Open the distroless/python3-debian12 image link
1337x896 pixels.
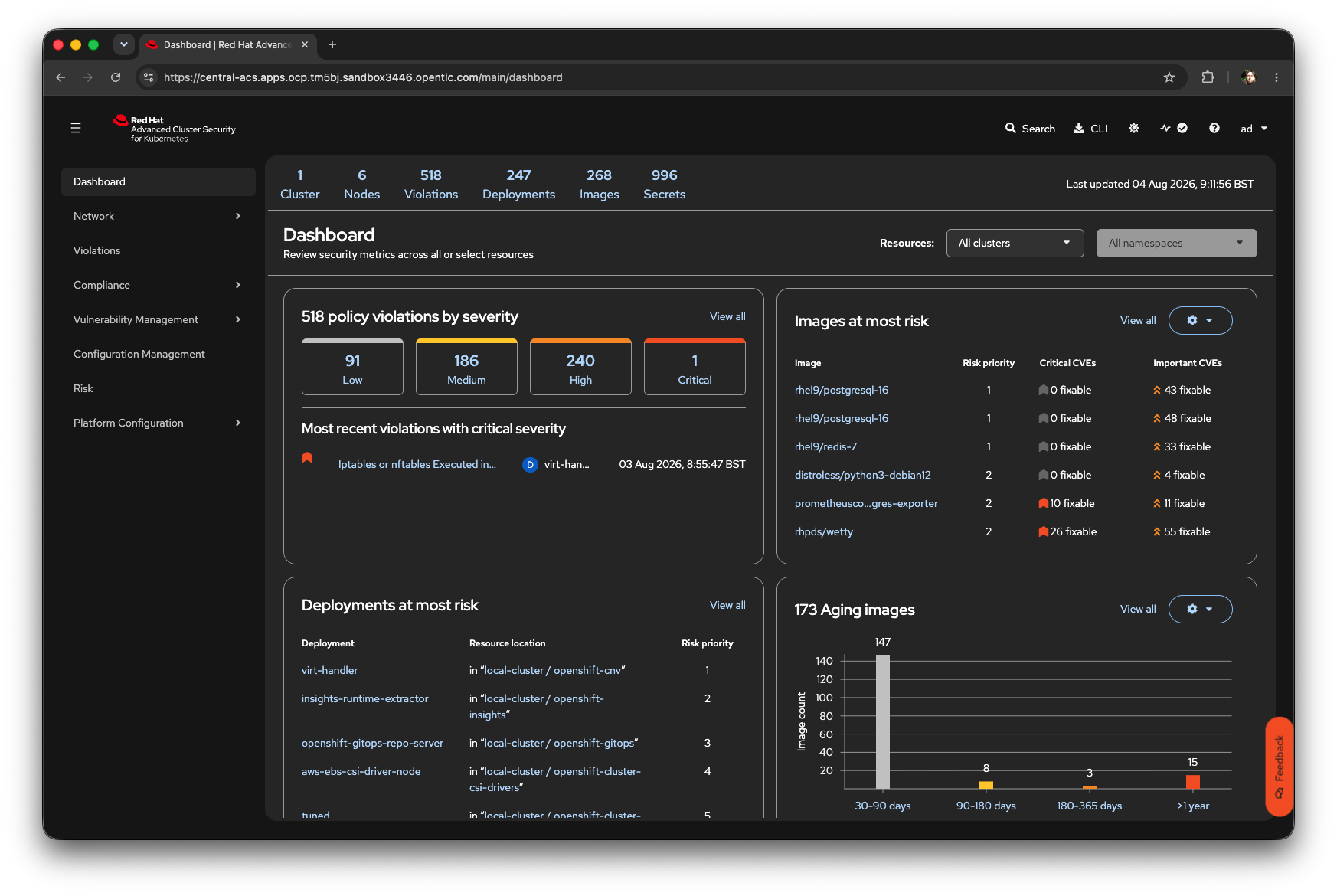point(863,475)
